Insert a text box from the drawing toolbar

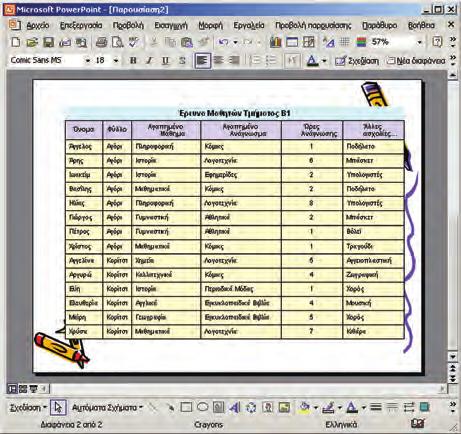(x=218, y=407)
